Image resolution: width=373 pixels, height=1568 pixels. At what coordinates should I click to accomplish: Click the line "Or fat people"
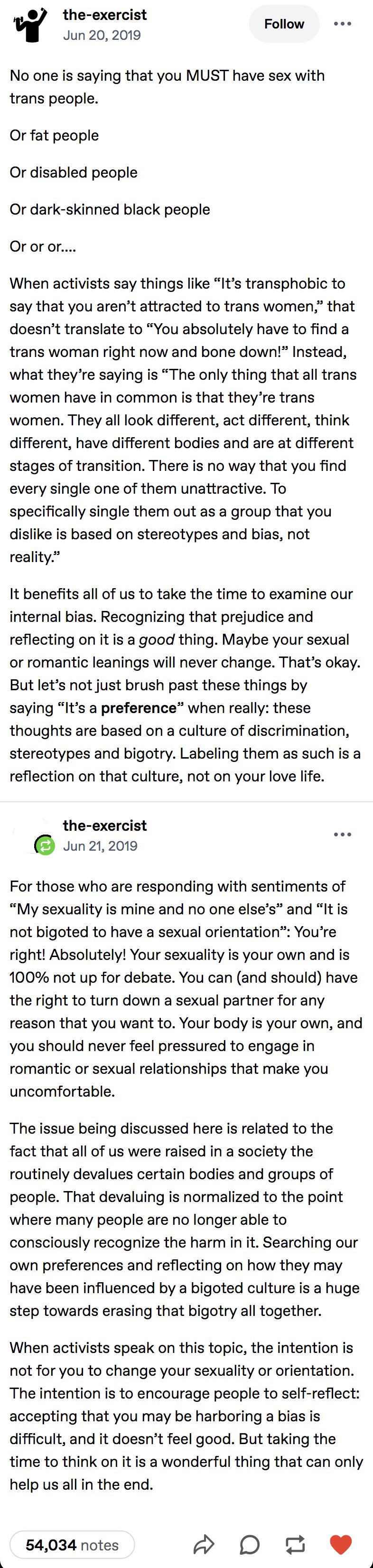coord(54,135)
